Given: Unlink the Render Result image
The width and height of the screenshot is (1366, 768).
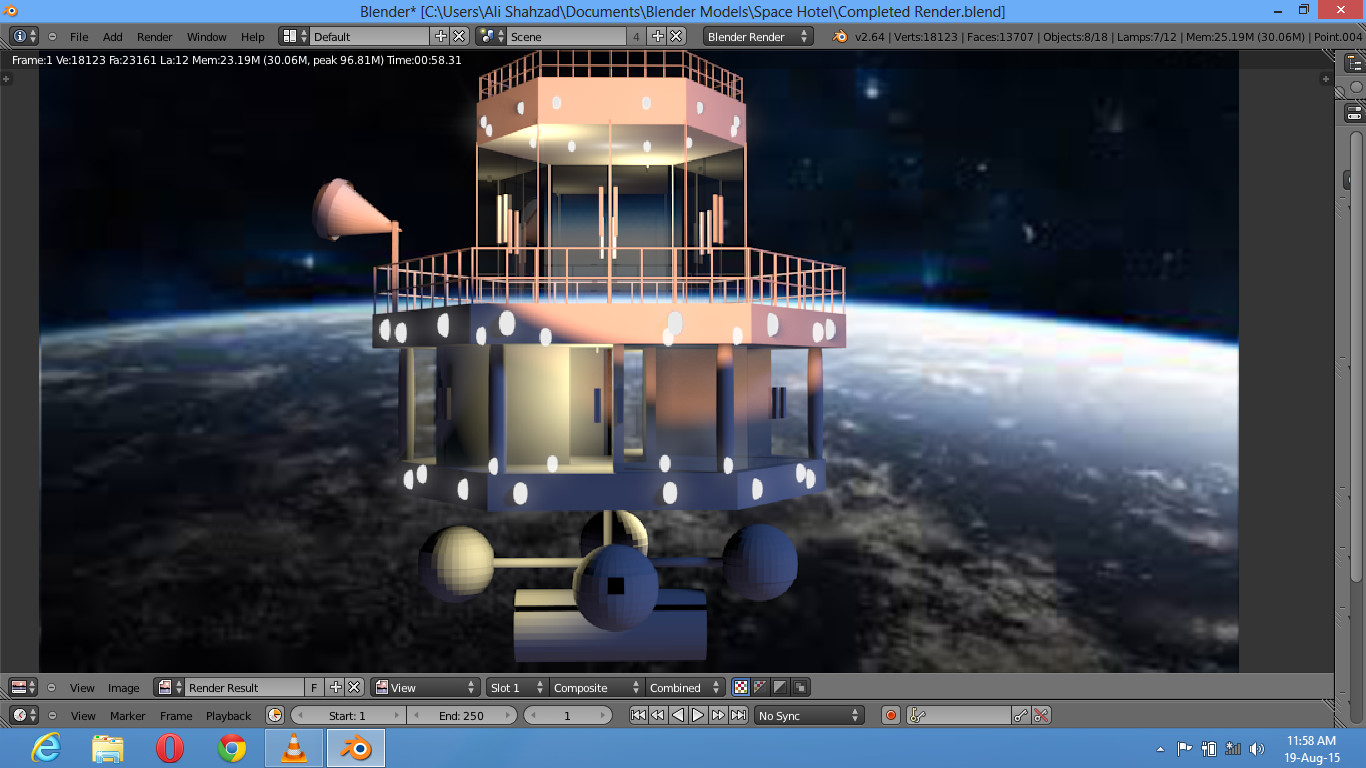Looking at the screenshot, I should (x=354, y=688).
